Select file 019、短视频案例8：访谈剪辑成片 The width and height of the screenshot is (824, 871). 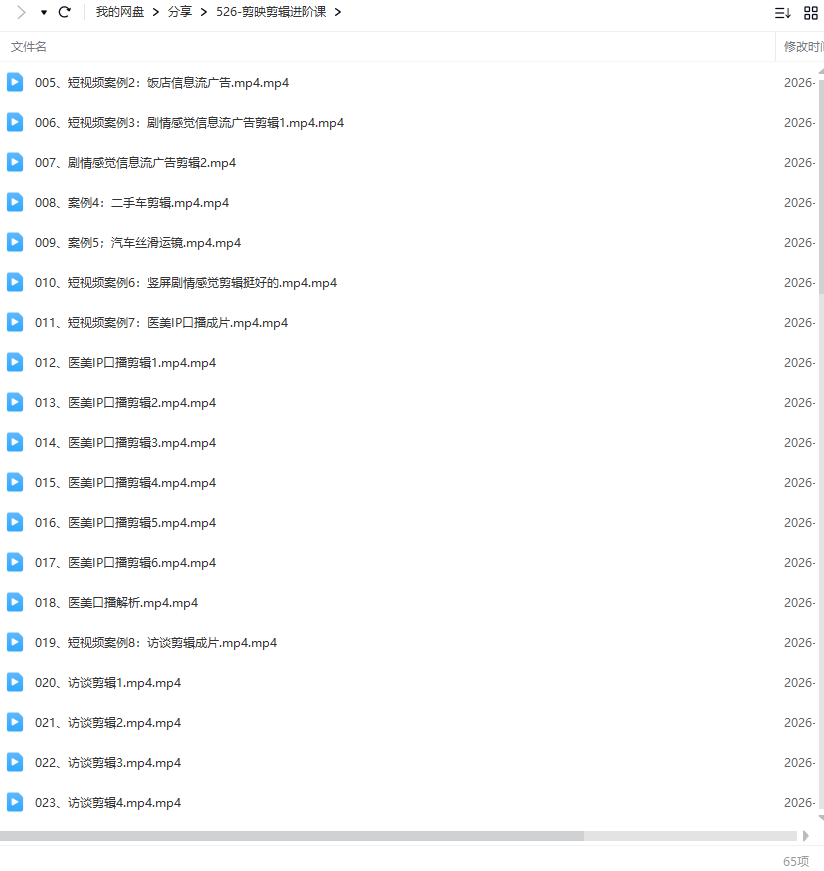(156, 643)
